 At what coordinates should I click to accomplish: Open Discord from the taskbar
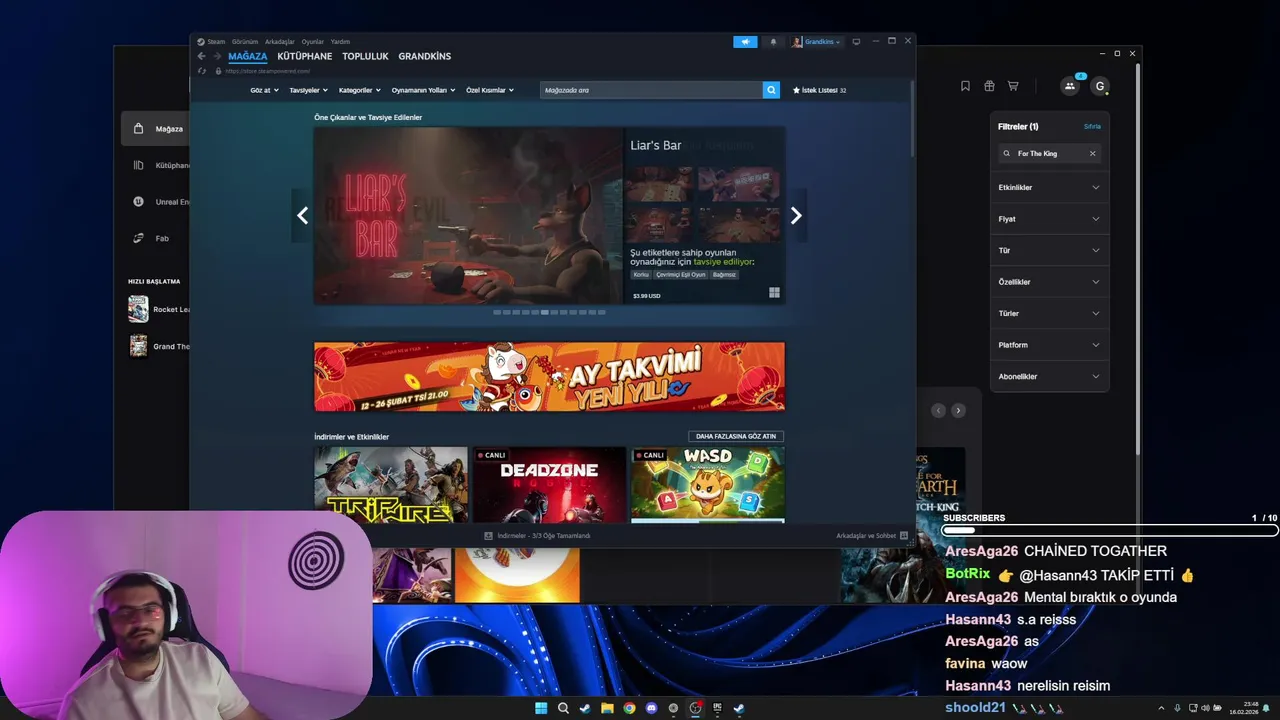coord(651,708)
